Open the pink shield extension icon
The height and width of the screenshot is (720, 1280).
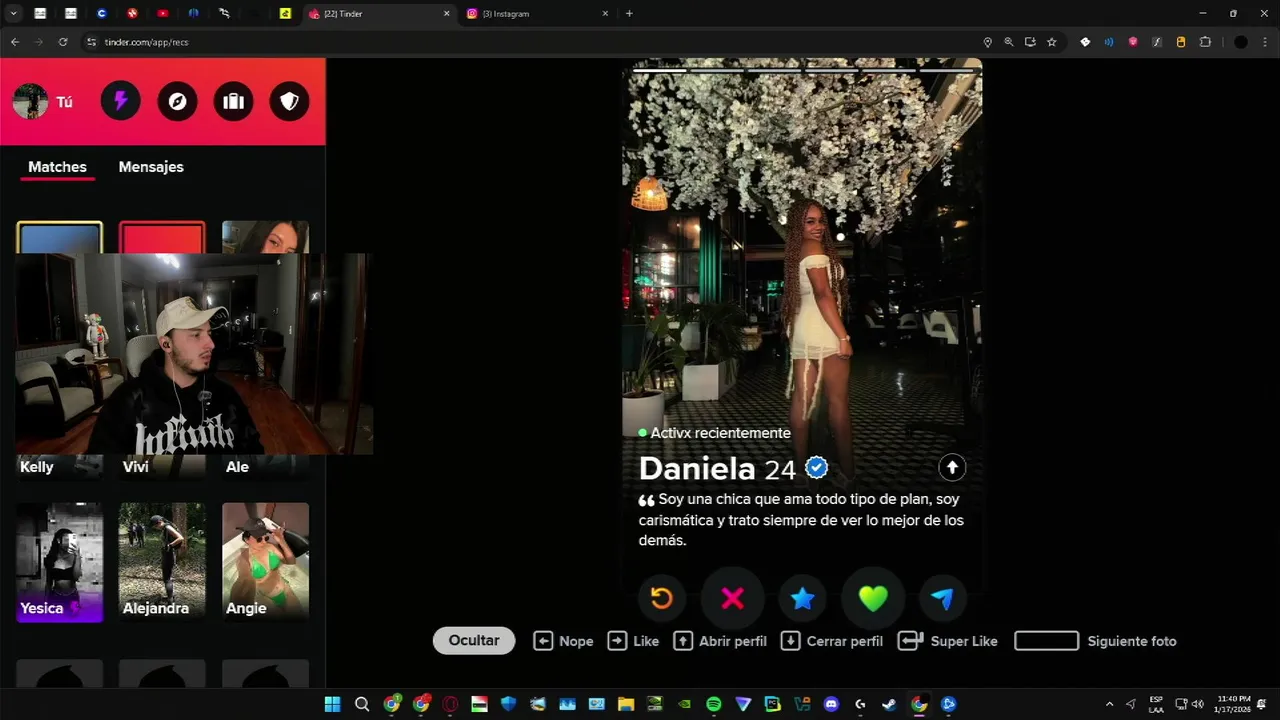tap(1133, 42)
